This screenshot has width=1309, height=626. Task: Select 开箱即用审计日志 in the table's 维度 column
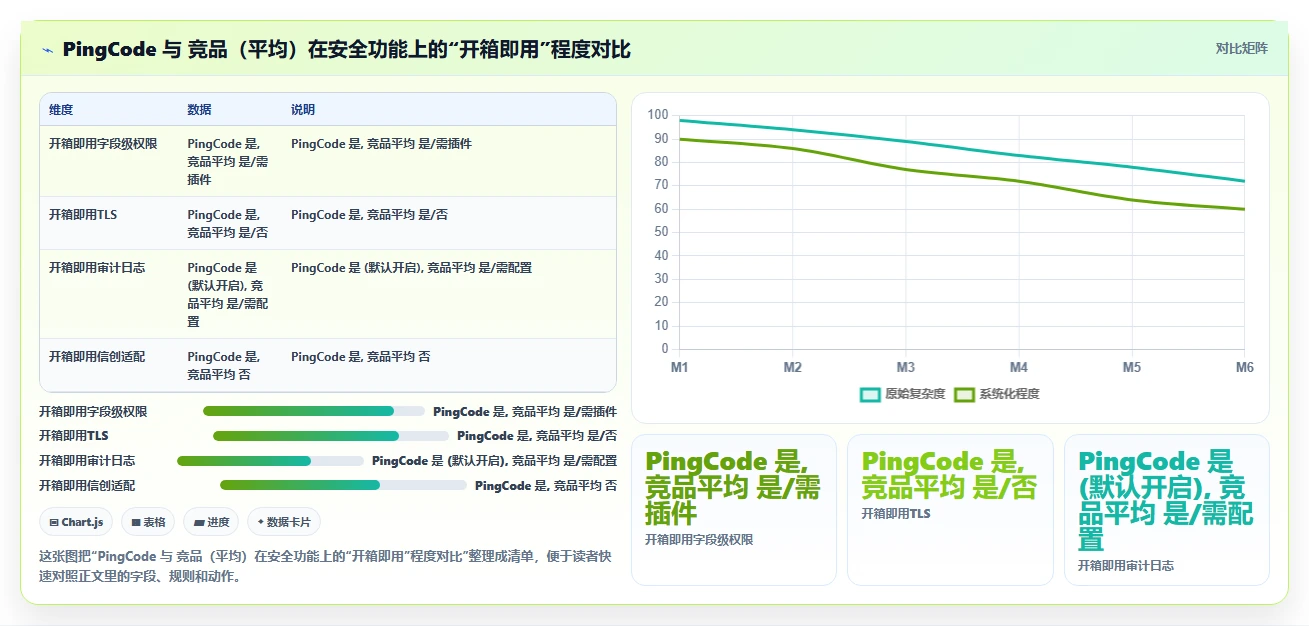click(97, 268)
